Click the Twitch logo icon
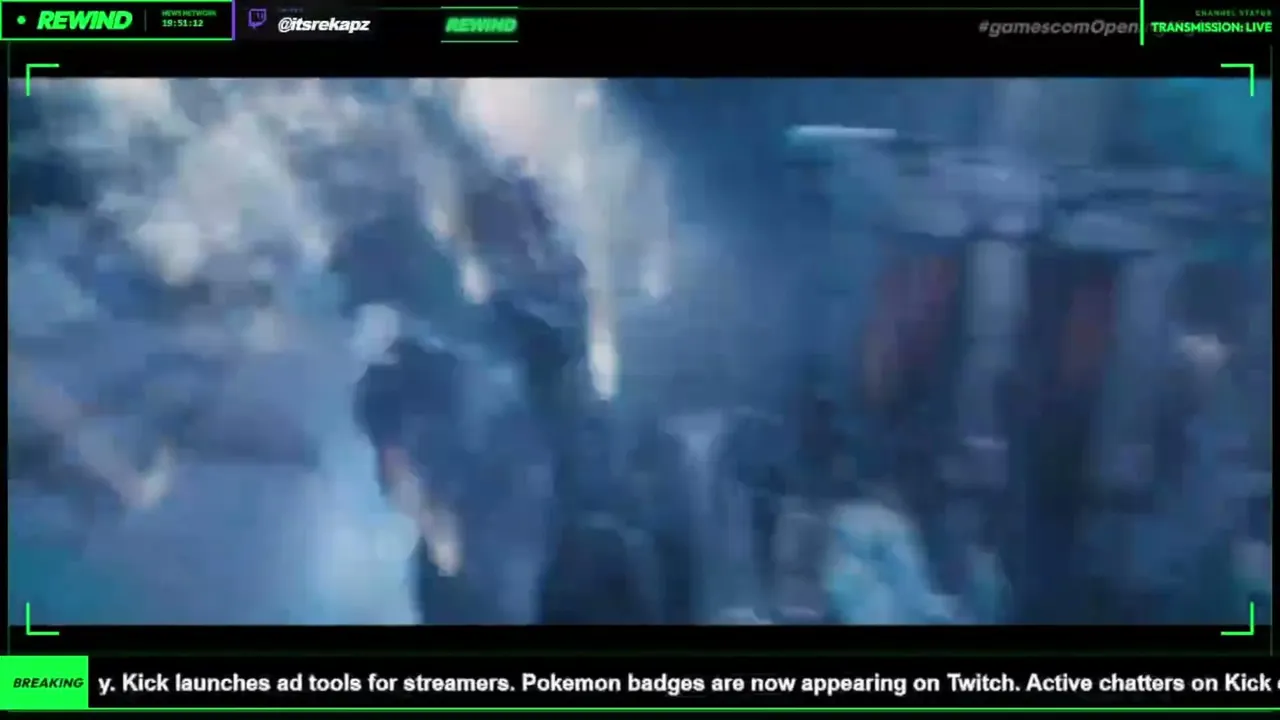The image size is (1280, 720). (257, 19)
